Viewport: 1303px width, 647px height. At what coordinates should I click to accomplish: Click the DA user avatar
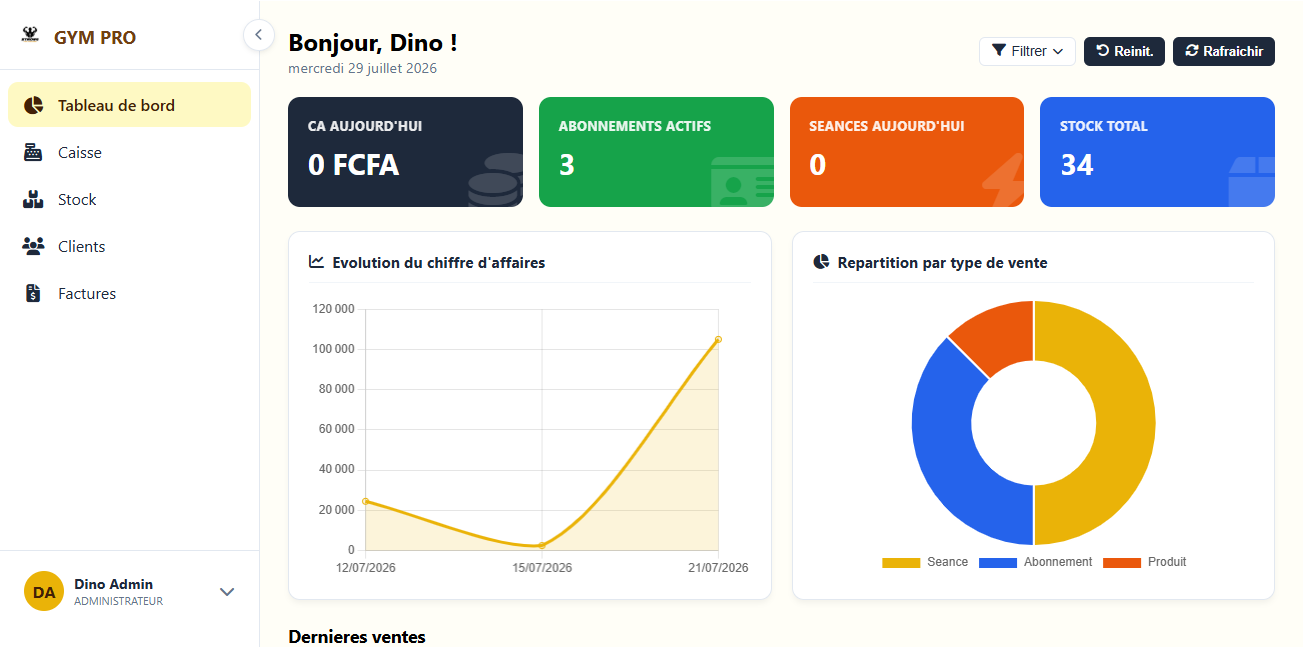tap(44, 591)
